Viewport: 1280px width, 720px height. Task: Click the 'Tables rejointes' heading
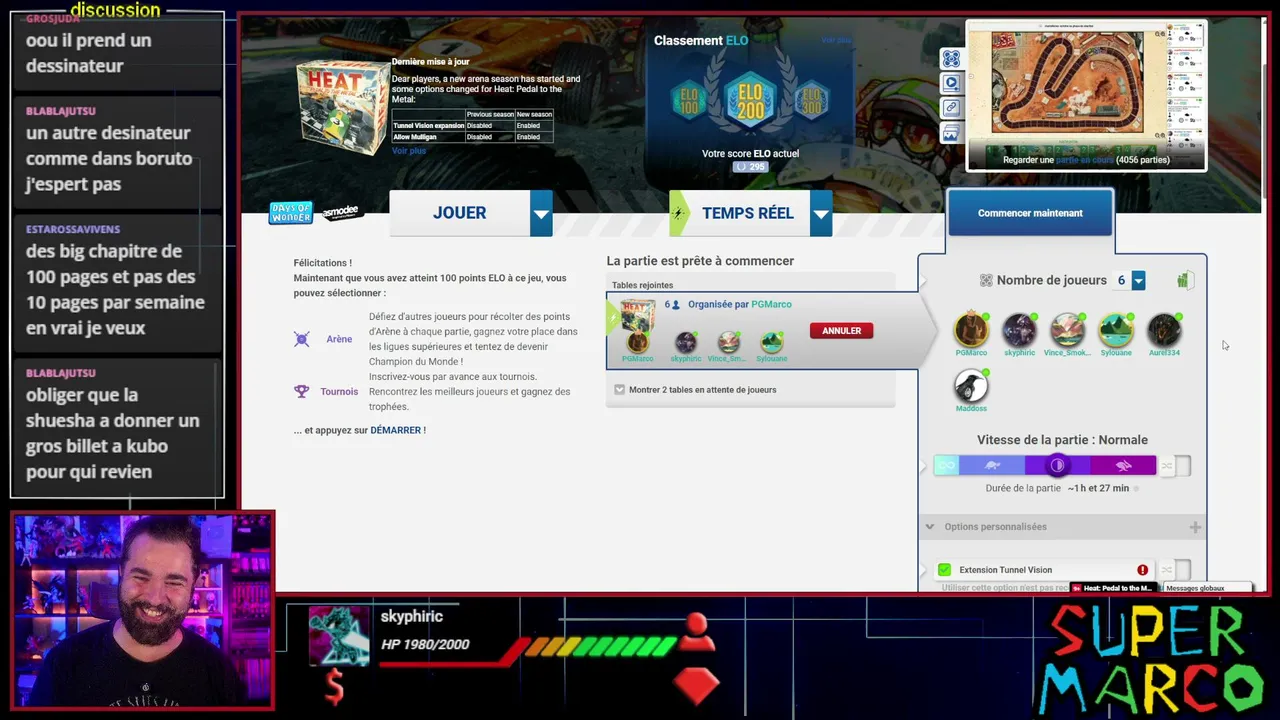pos(642,285)
